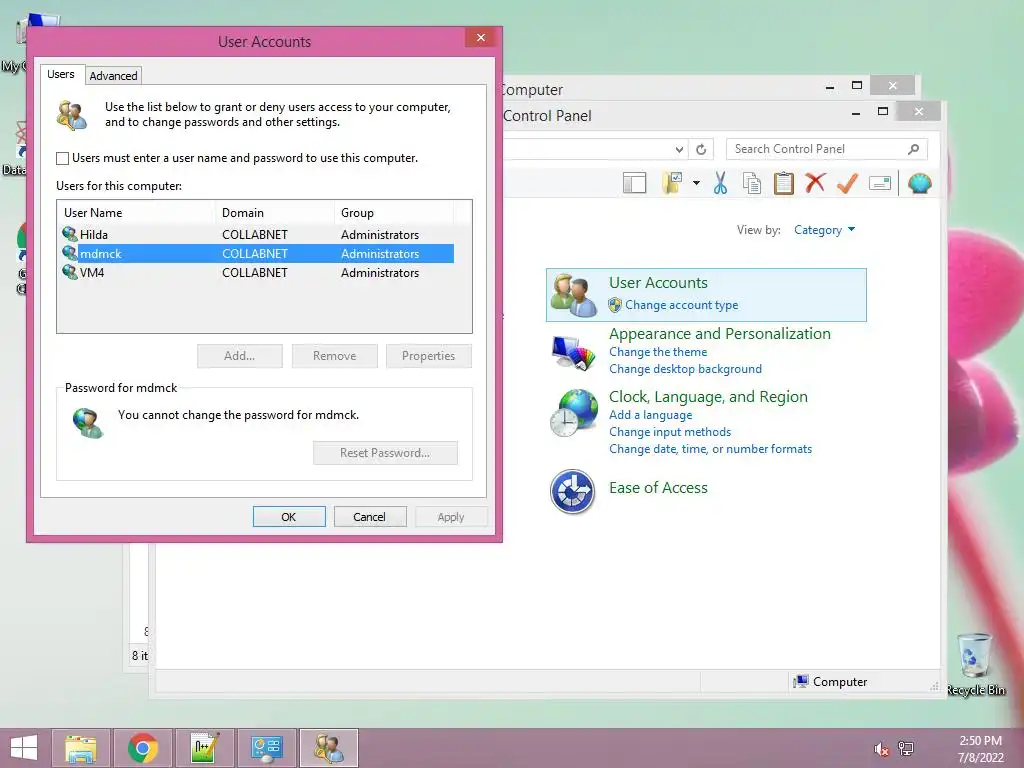Click Change desktop background link
The image size is (1024, 768).
point(685,369)
